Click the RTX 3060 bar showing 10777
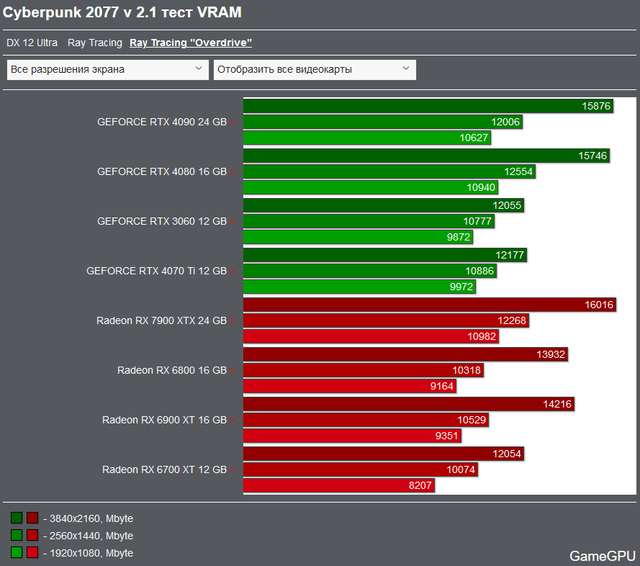 coord(369,222)
